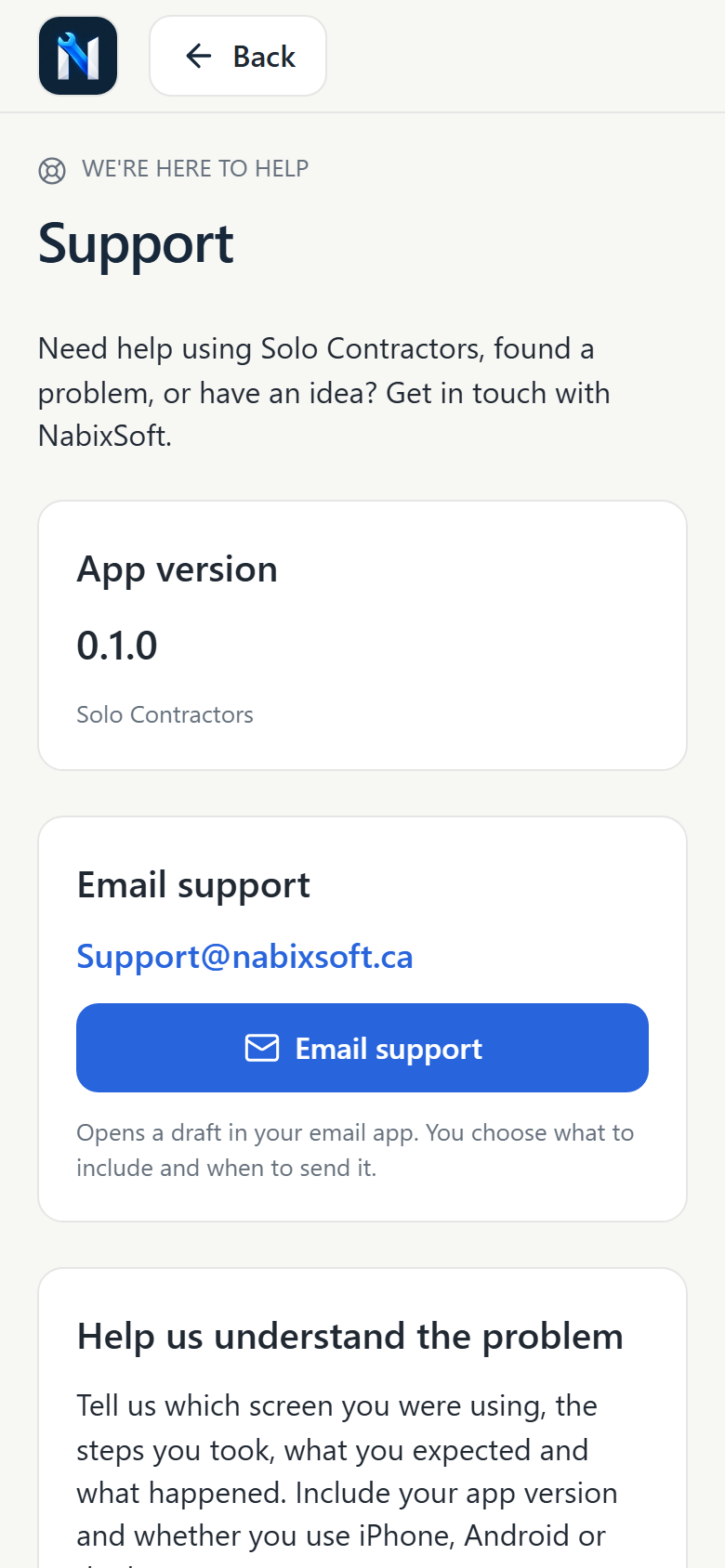Viewport: 725px width, 1568px height.
Task: Select the App version card title
Action: click(178, 569)
